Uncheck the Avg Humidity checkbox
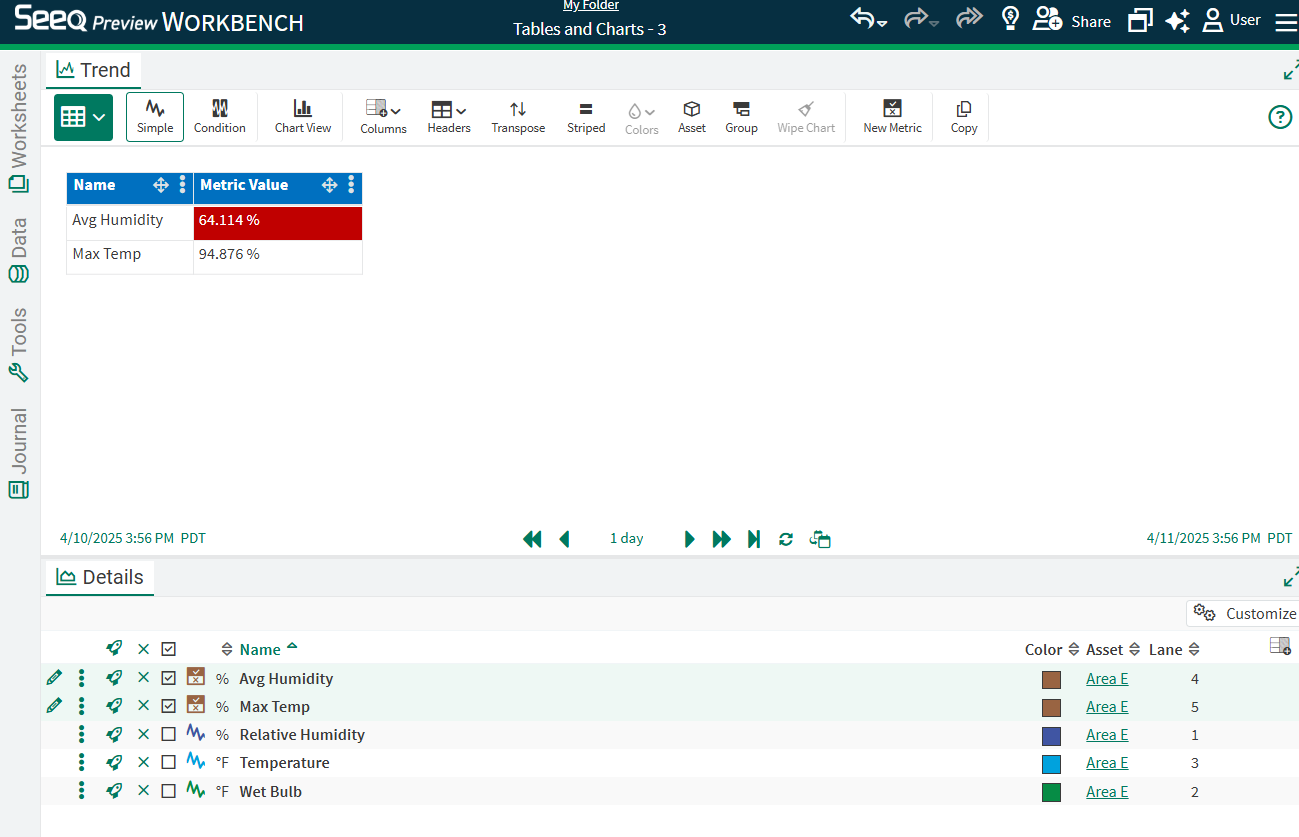 click(x=168, y=678)
